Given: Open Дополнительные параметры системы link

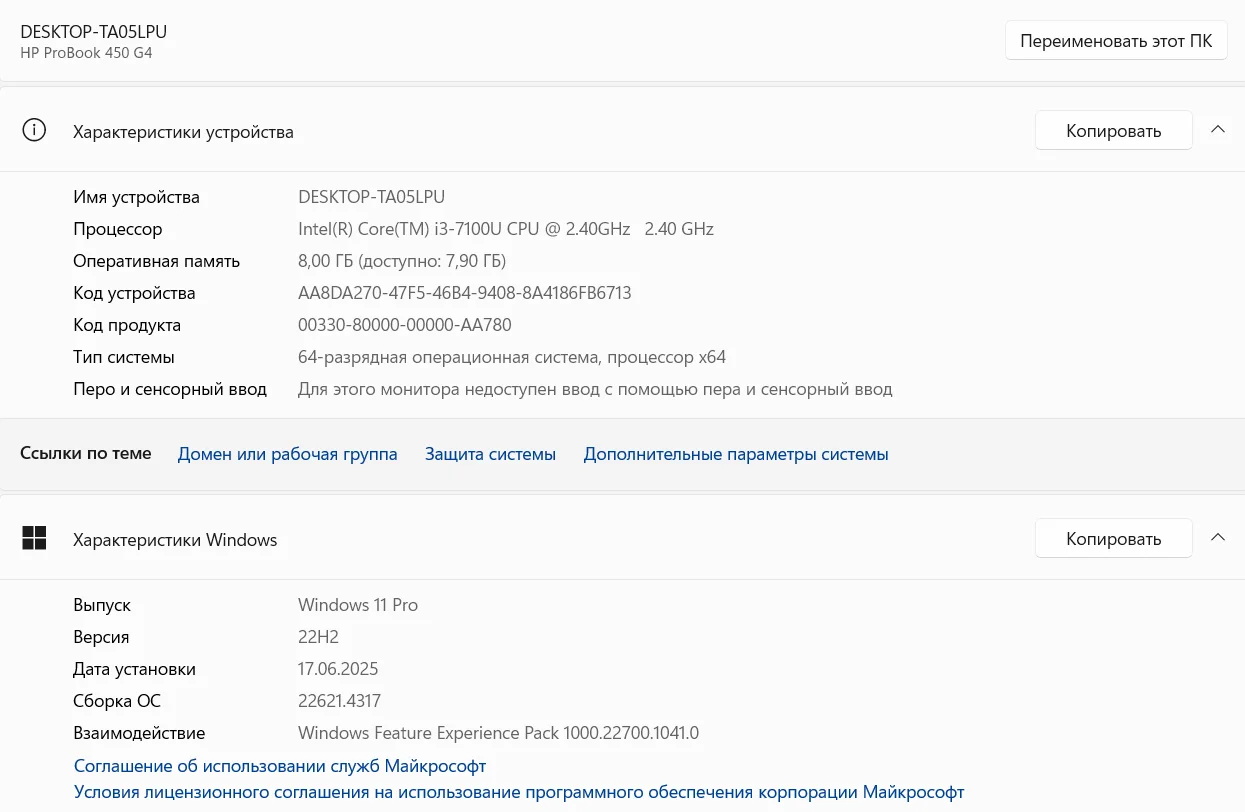Looking at the screenshot, I should pos(736,454).
